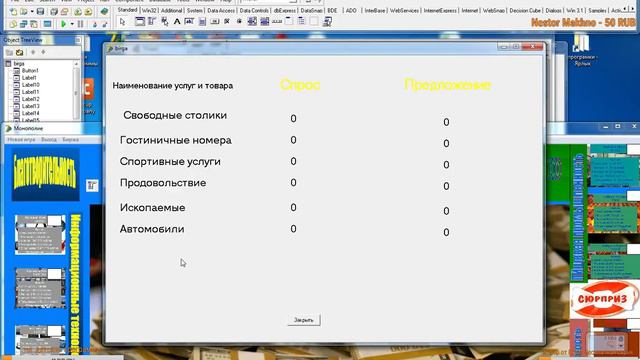Pick the ListBox component in the palette
Screen dimensions: 640x360
(x=252, y=21)
